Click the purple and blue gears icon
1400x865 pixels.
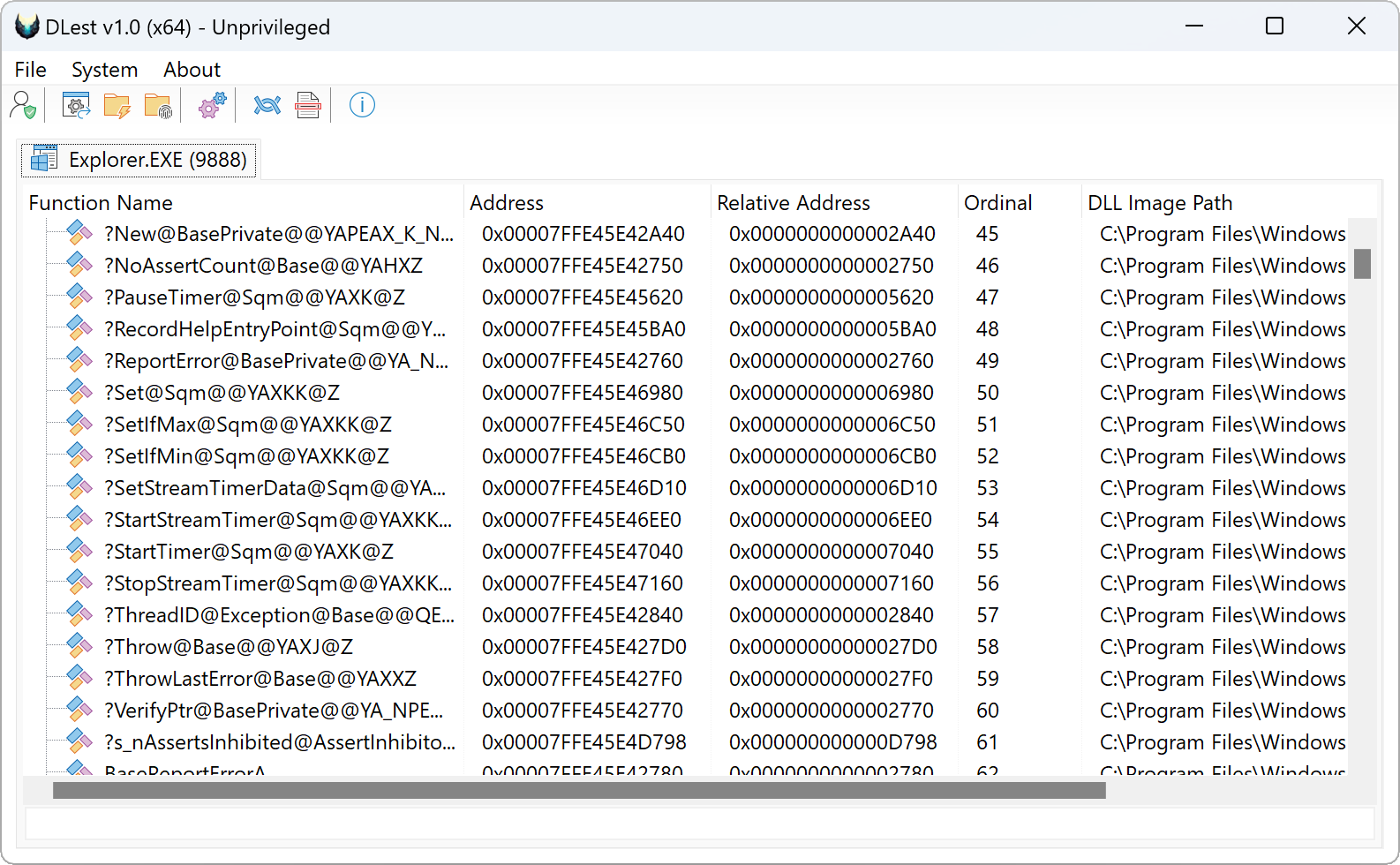click(212, 105)
